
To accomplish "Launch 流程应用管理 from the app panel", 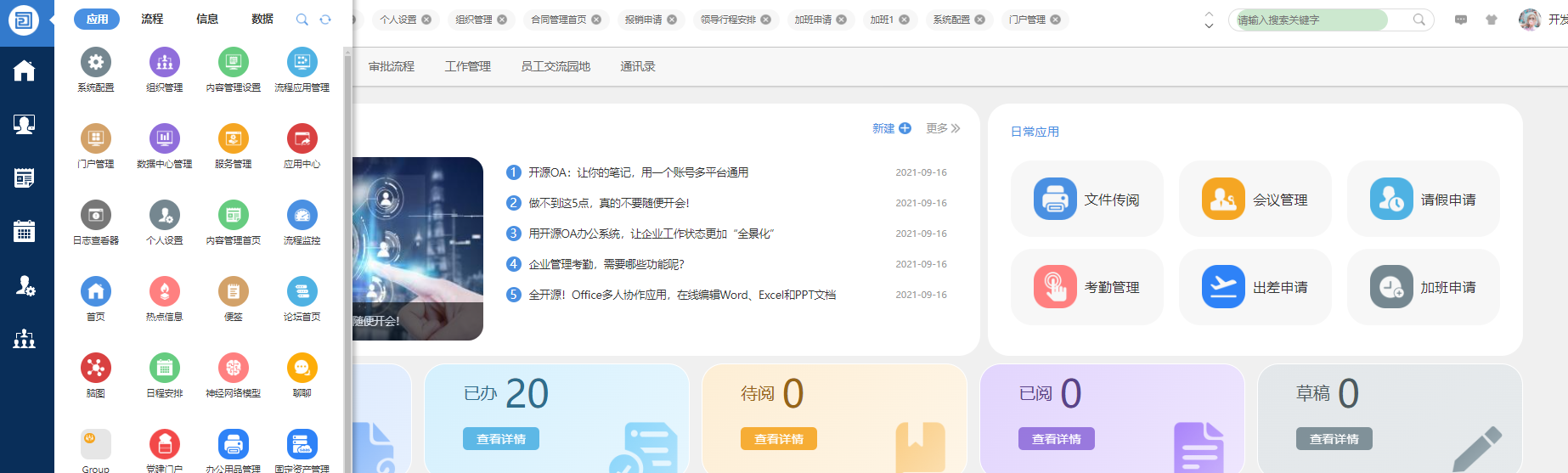I will [x=302, y=63].
